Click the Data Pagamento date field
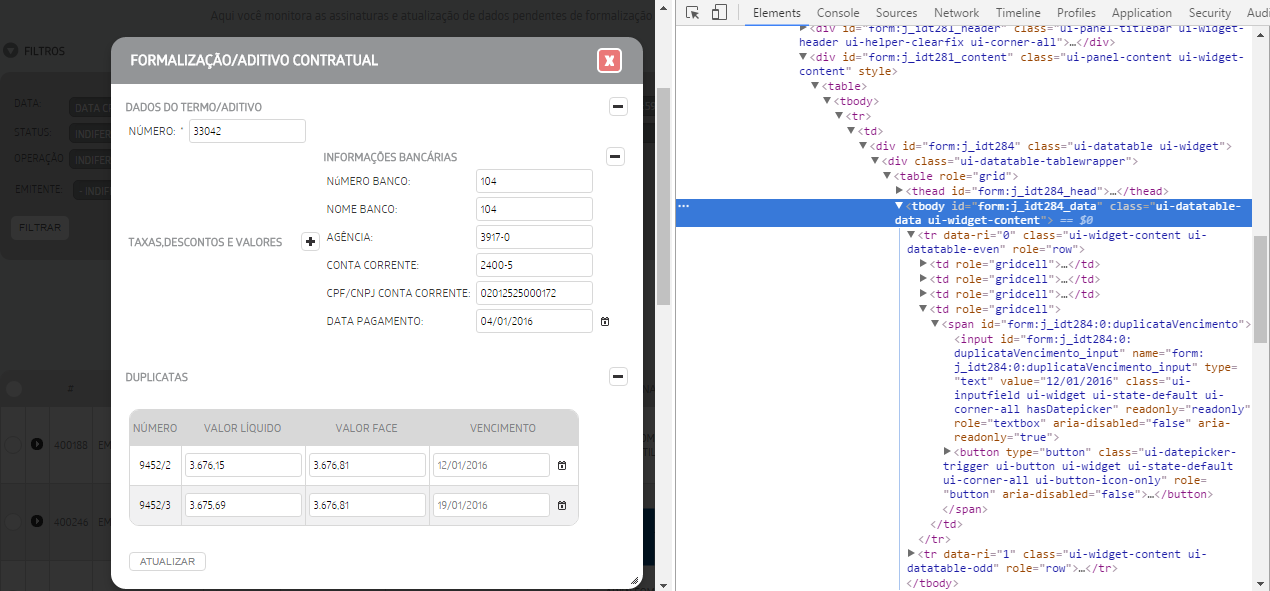 click(534, 321)
